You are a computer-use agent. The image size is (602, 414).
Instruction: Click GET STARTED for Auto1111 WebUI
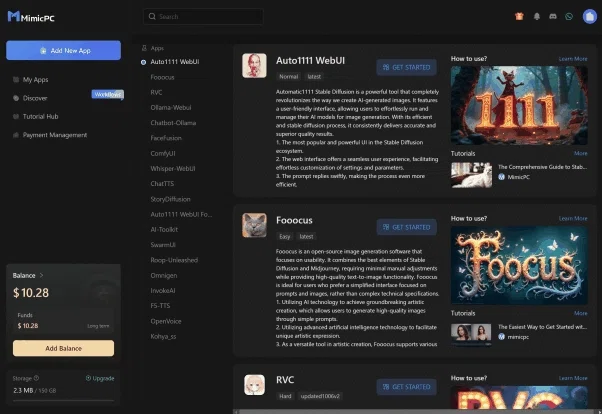[x=407, y=67]
